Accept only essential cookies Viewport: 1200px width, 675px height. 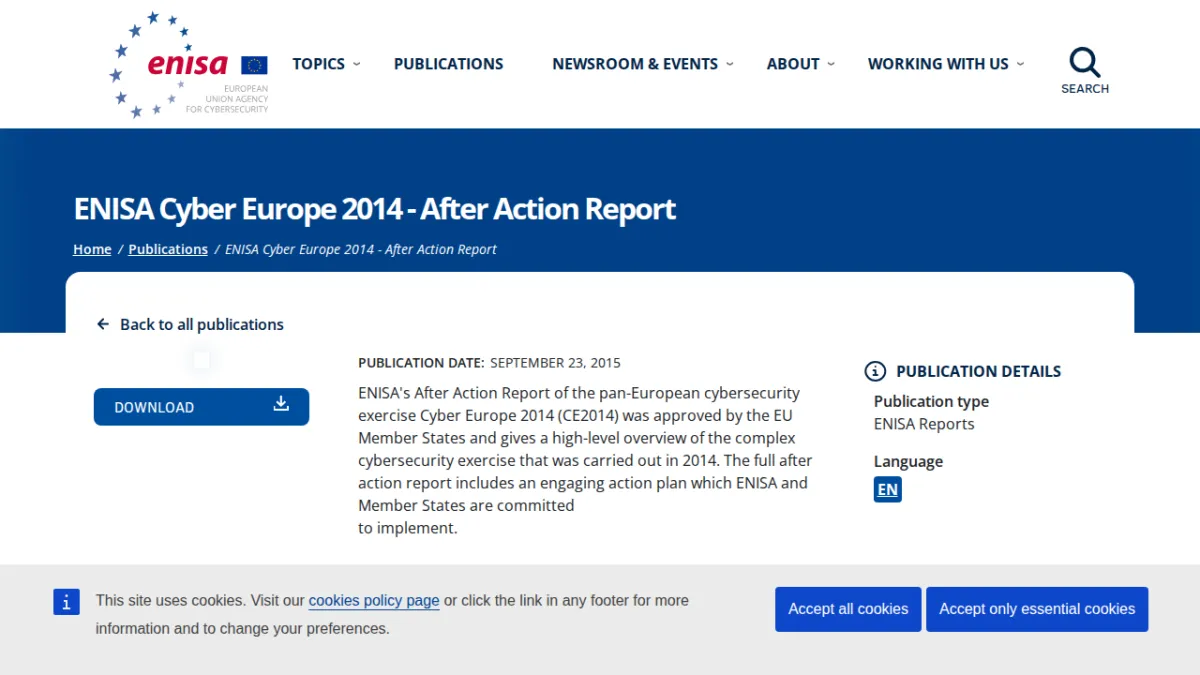[x=1037, y=609]
